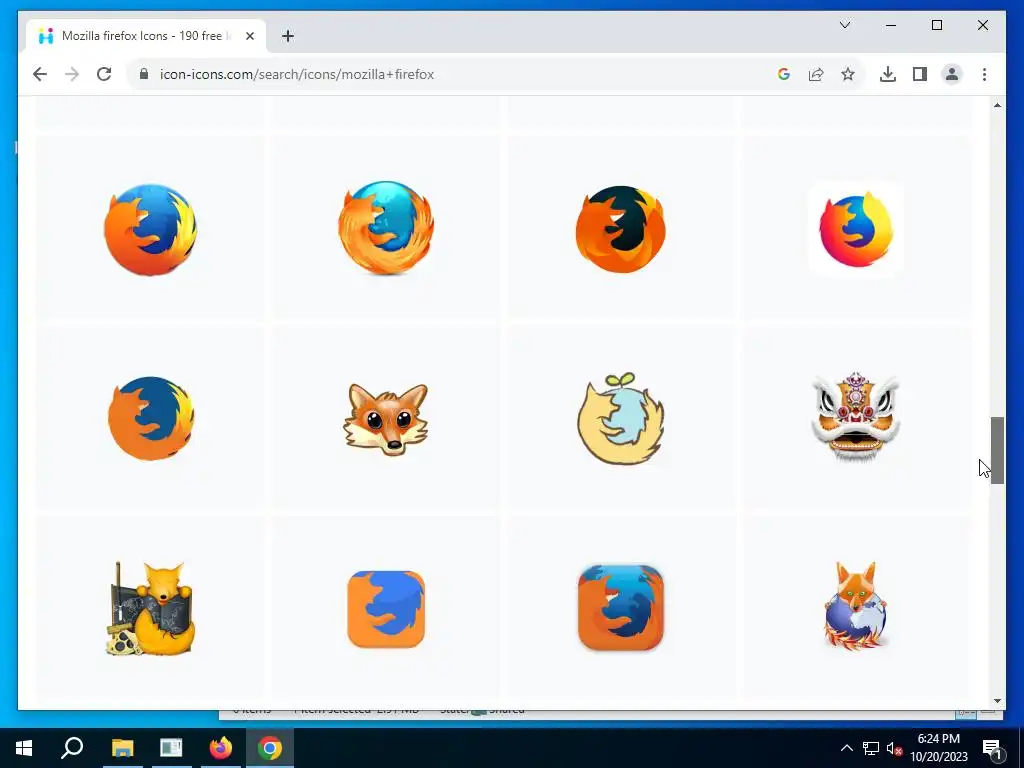The width and height of the screenshot is (1024, 768).
Task: Open File Explorer from the taskbar
Action: [122, 748]
